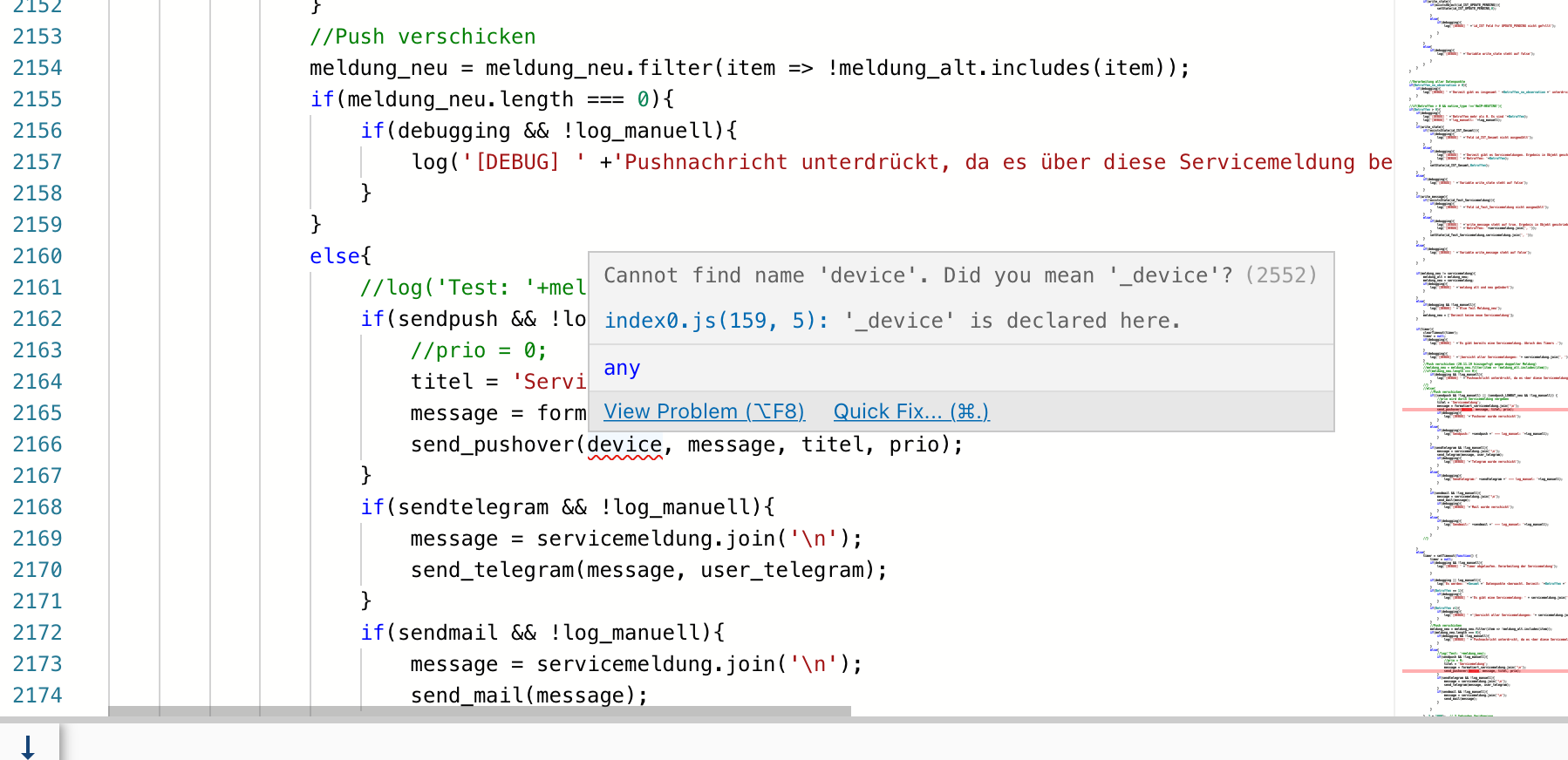Open the Quick Fix link
1568x760 pixels.
(x=911, y=411)
